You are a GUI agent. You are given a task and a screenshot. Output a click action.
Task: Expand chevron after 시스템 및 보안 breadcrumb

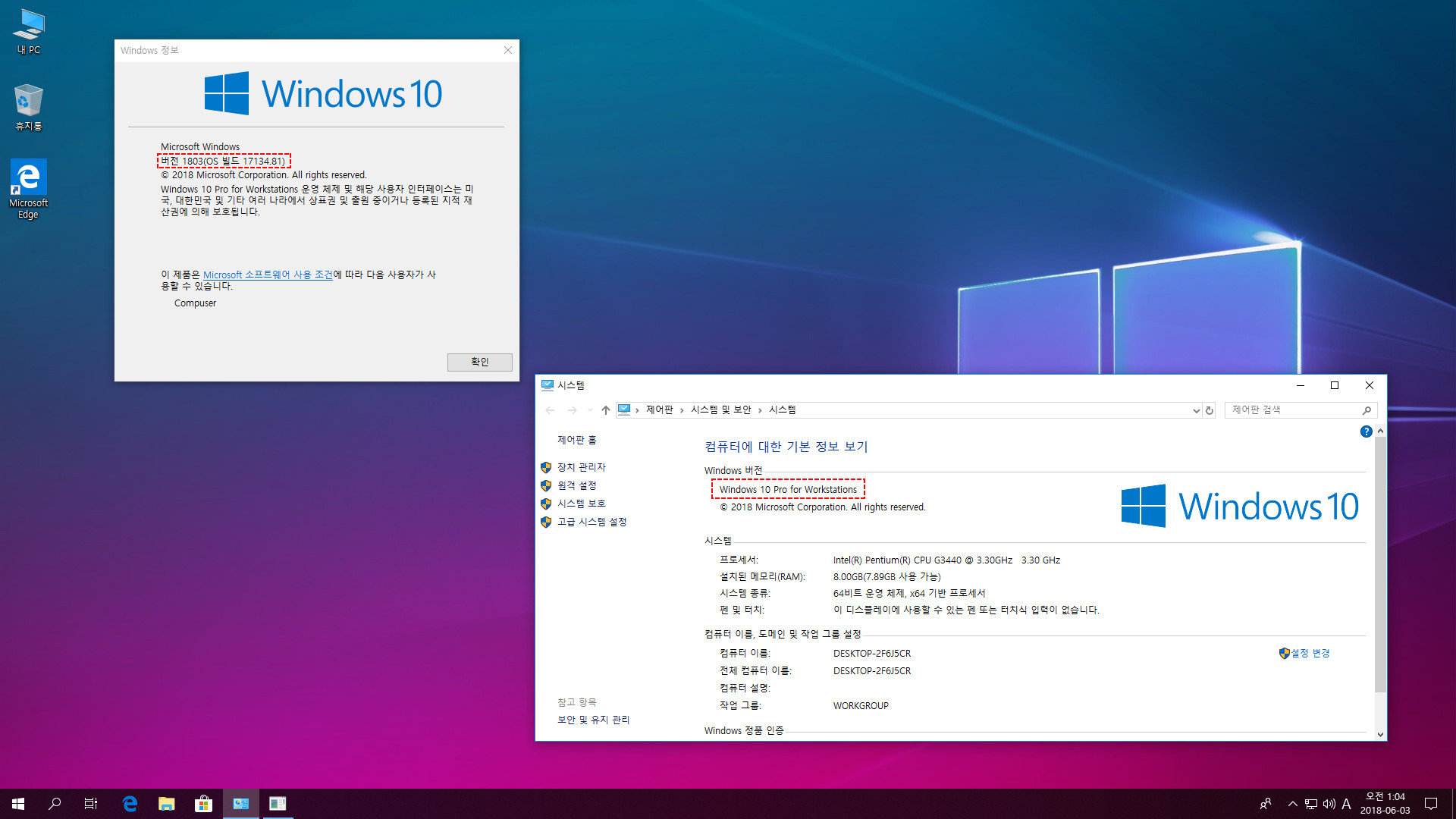tap(760, 410)
